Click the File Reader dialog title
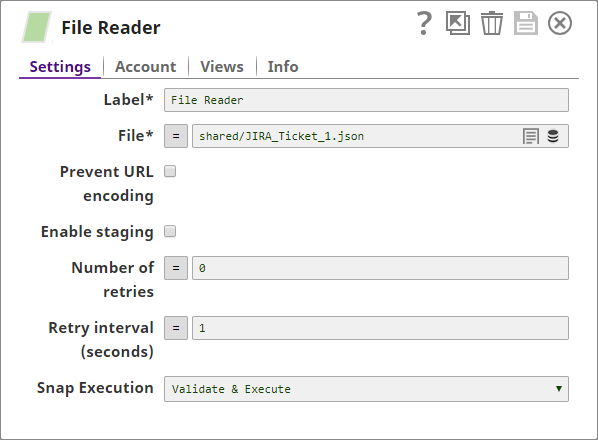 point(111,27)
